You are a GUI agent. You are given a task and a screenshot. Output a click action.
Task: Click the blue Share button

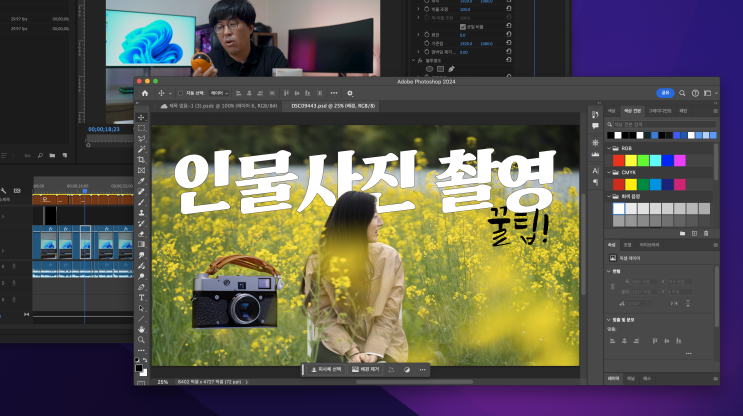pos(665,93)
